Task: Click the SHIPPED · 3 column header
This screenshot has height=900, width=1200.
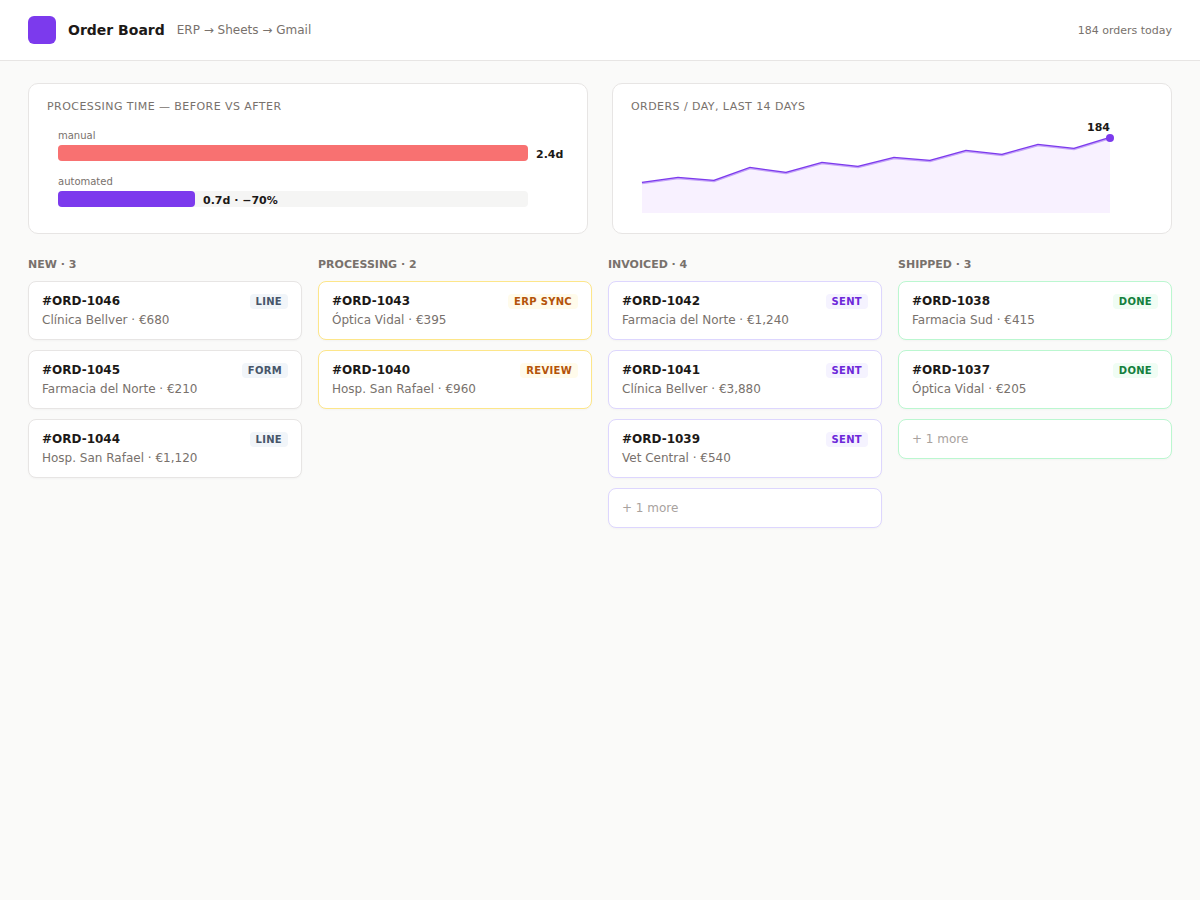Action: 934,264
